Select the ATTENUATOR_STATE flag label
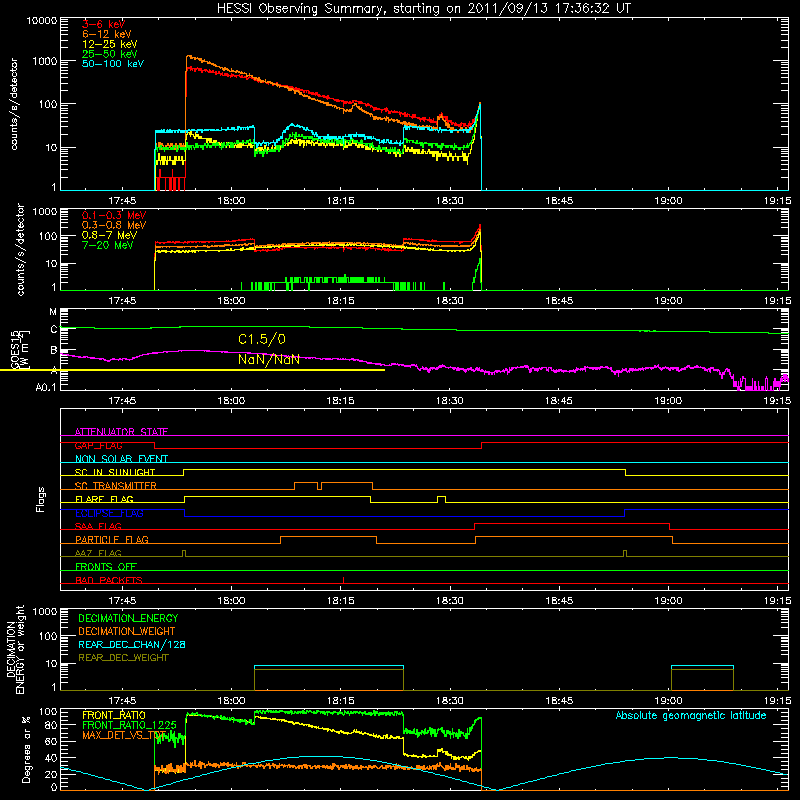This screenshot has height=800, width=800. coord(121,432)
